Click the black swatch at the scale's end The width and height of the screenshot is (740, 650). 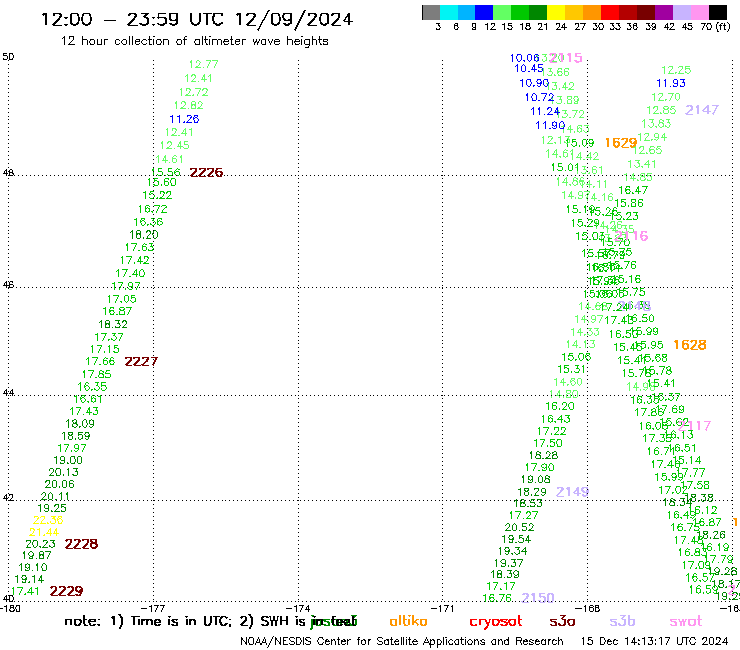[717, 12]
